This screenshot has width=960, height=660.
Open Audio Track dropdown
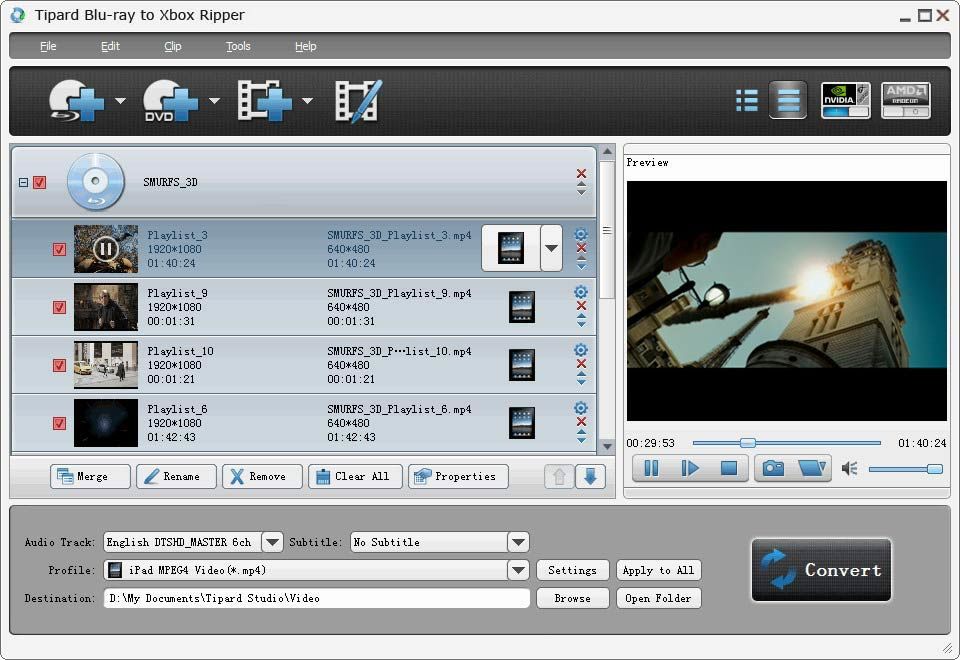(272, 542)
